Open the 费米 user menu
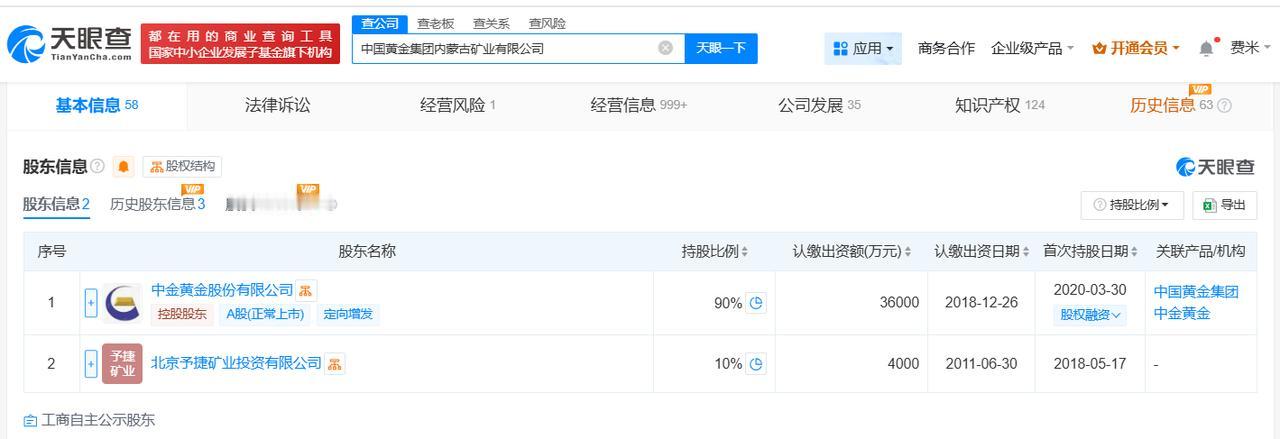This screenshot has height=439, width=1280. point(1251,48)
